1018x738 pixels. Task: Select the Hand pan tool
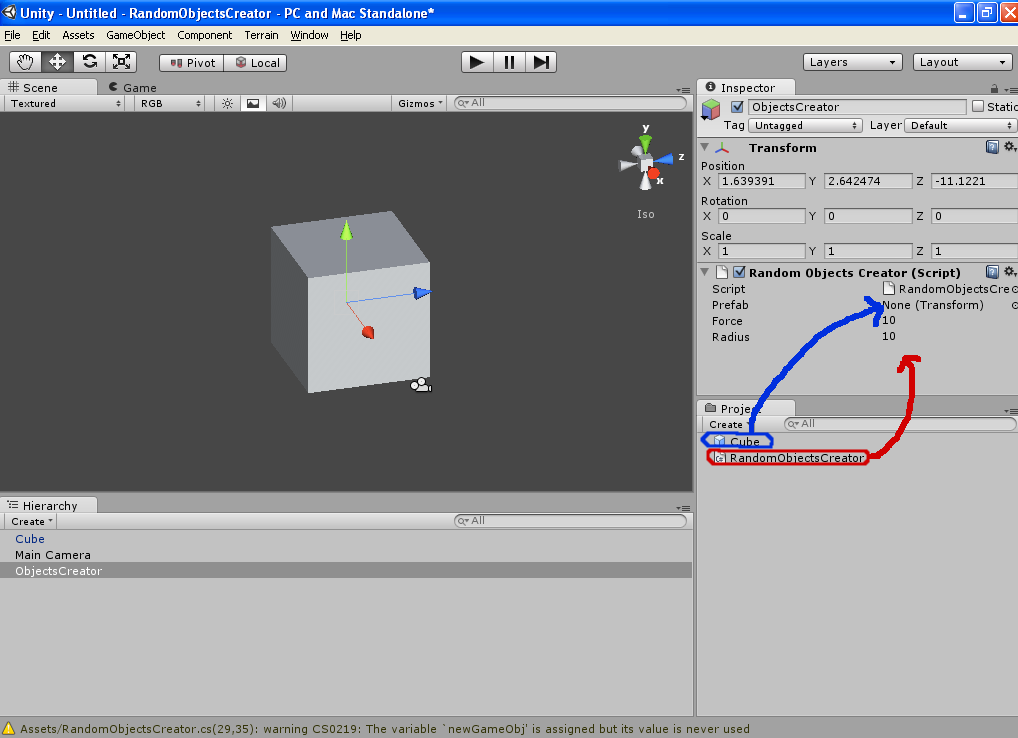pos(25,61)
